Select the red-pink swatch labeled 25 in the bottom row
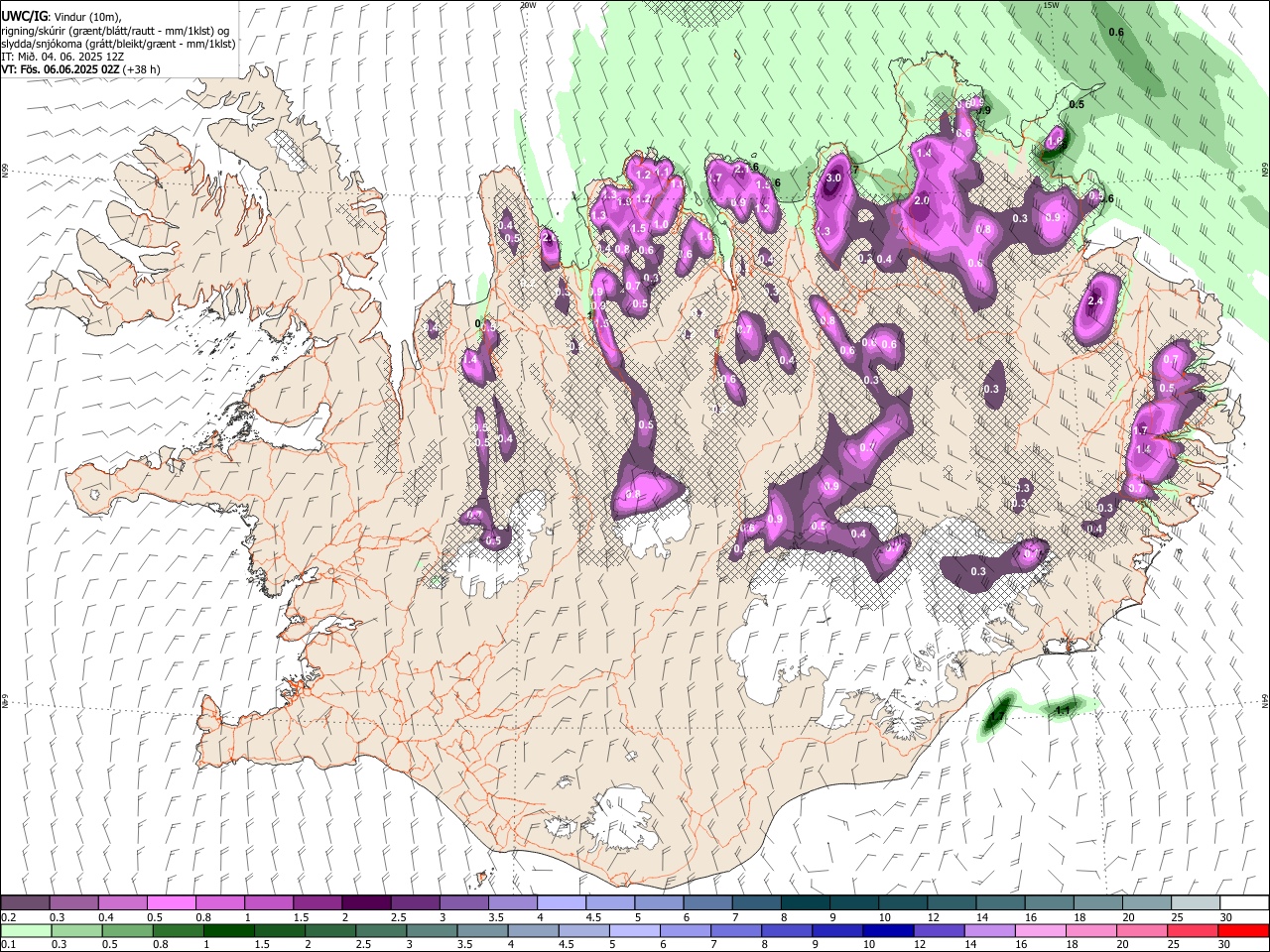Image resolution: width=1270 pixels, height=952 pixels. coord(1193,930)
